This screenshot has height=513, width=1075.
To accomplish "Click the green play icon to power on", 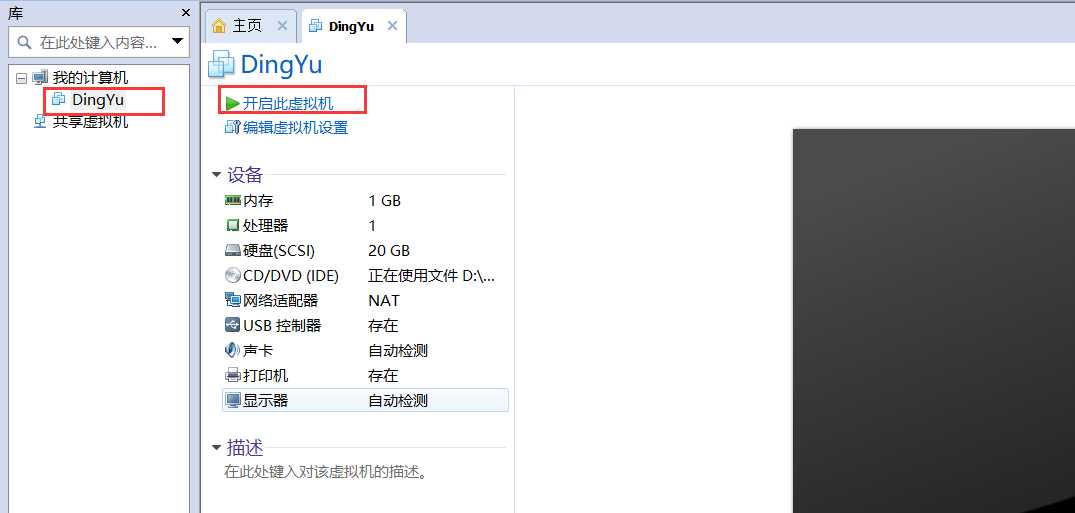I will tap(232, 104).
